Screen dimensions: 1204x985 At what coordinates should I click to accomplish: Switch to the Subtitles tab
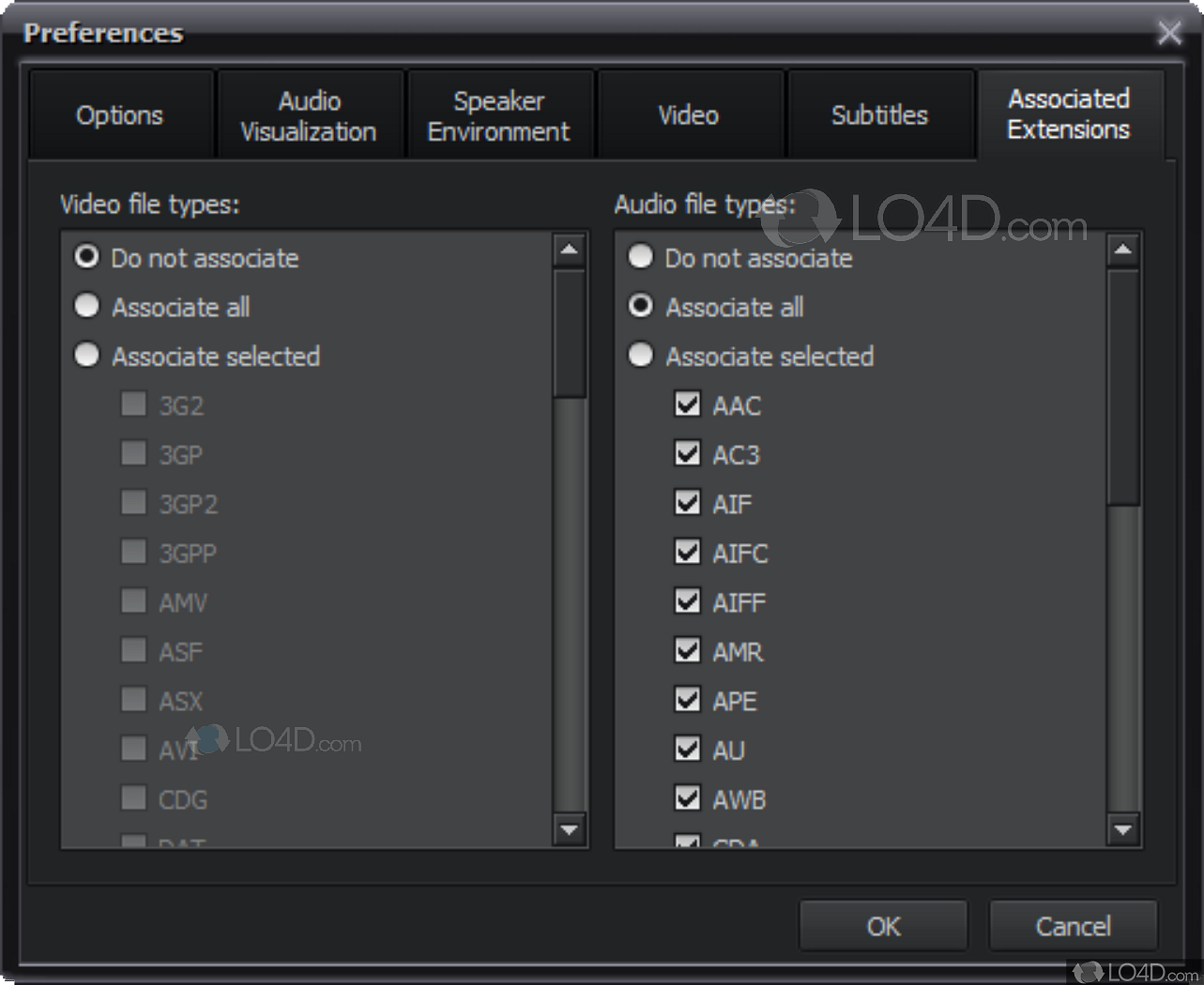(x=879, y=114)
